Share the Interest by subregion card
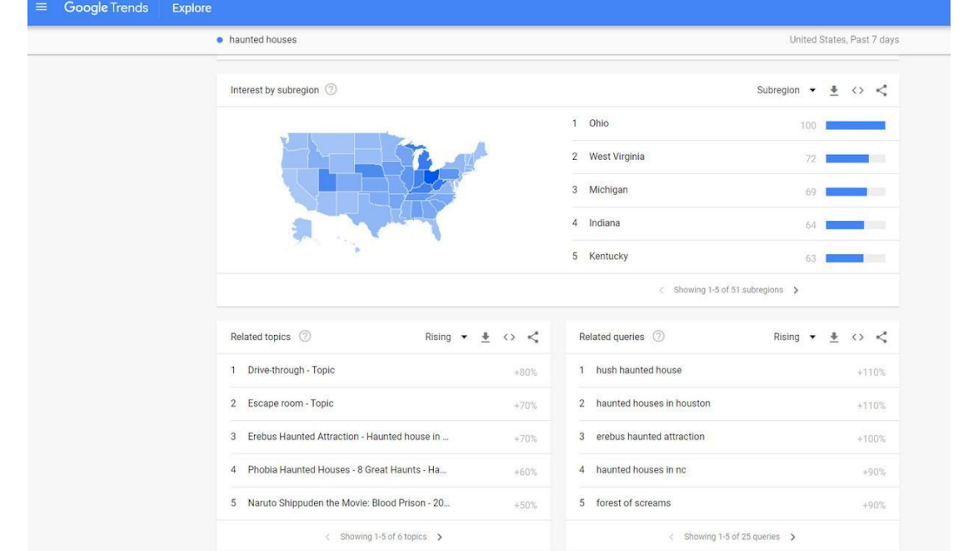This screenshot has width=977, height=551. pos(881,90)
